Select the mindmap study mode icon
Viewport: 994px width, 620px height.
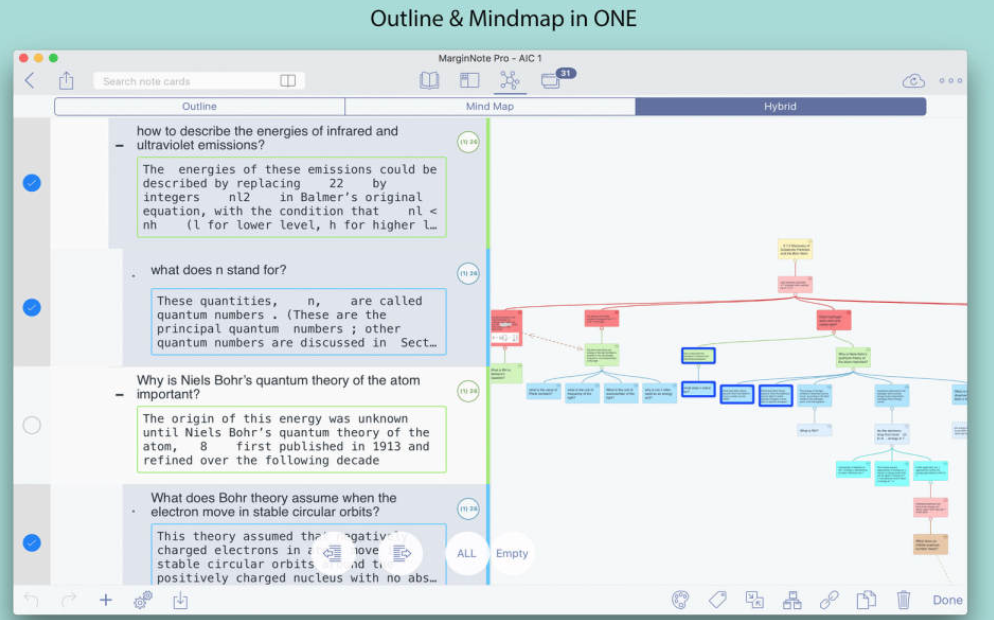(510, 81)
